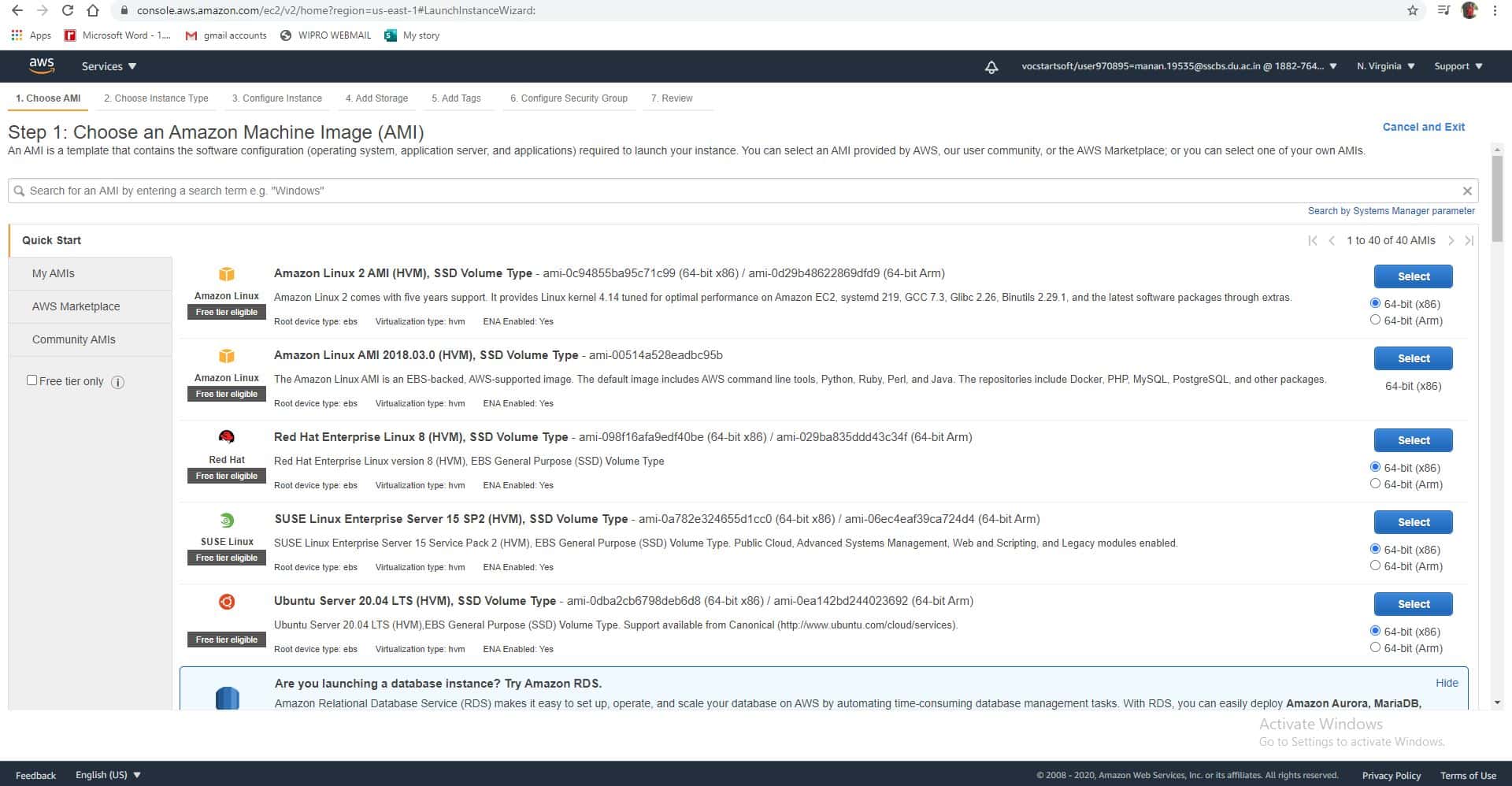
Task: Go to the next page of AMIs
Action: (x=1451, y=240)
